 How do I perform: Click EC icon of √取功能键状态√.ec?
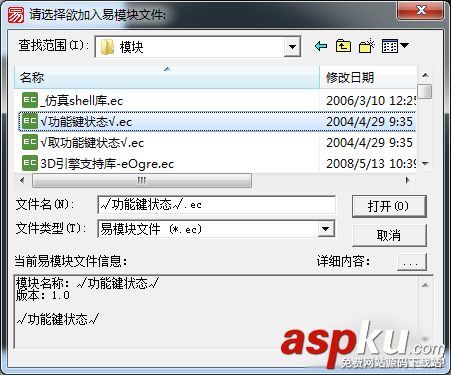(30, 142)
